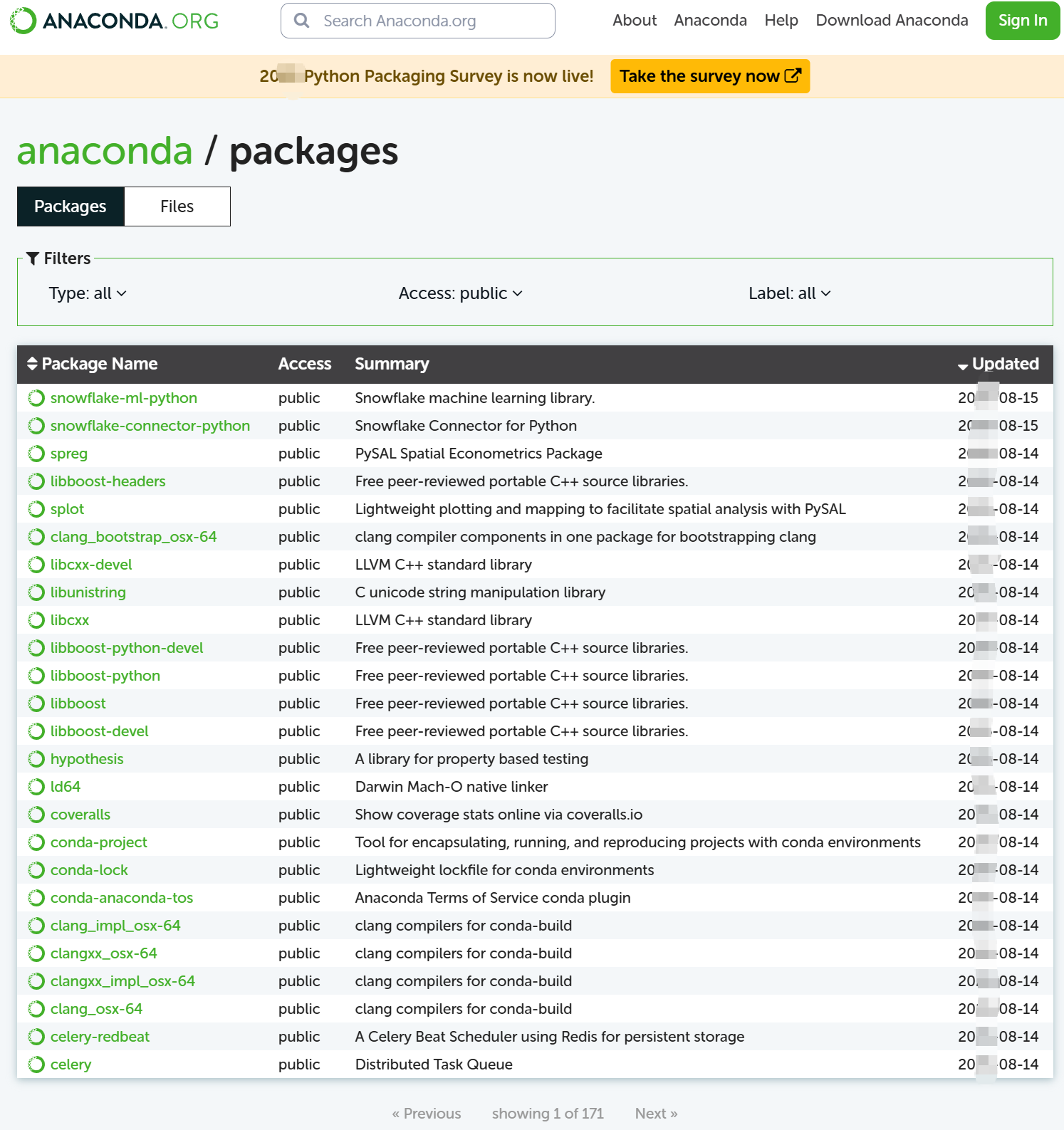1064x1130 pixels.
Task: Click the conda-lock package icon
Action: click(x=36, y=870)
